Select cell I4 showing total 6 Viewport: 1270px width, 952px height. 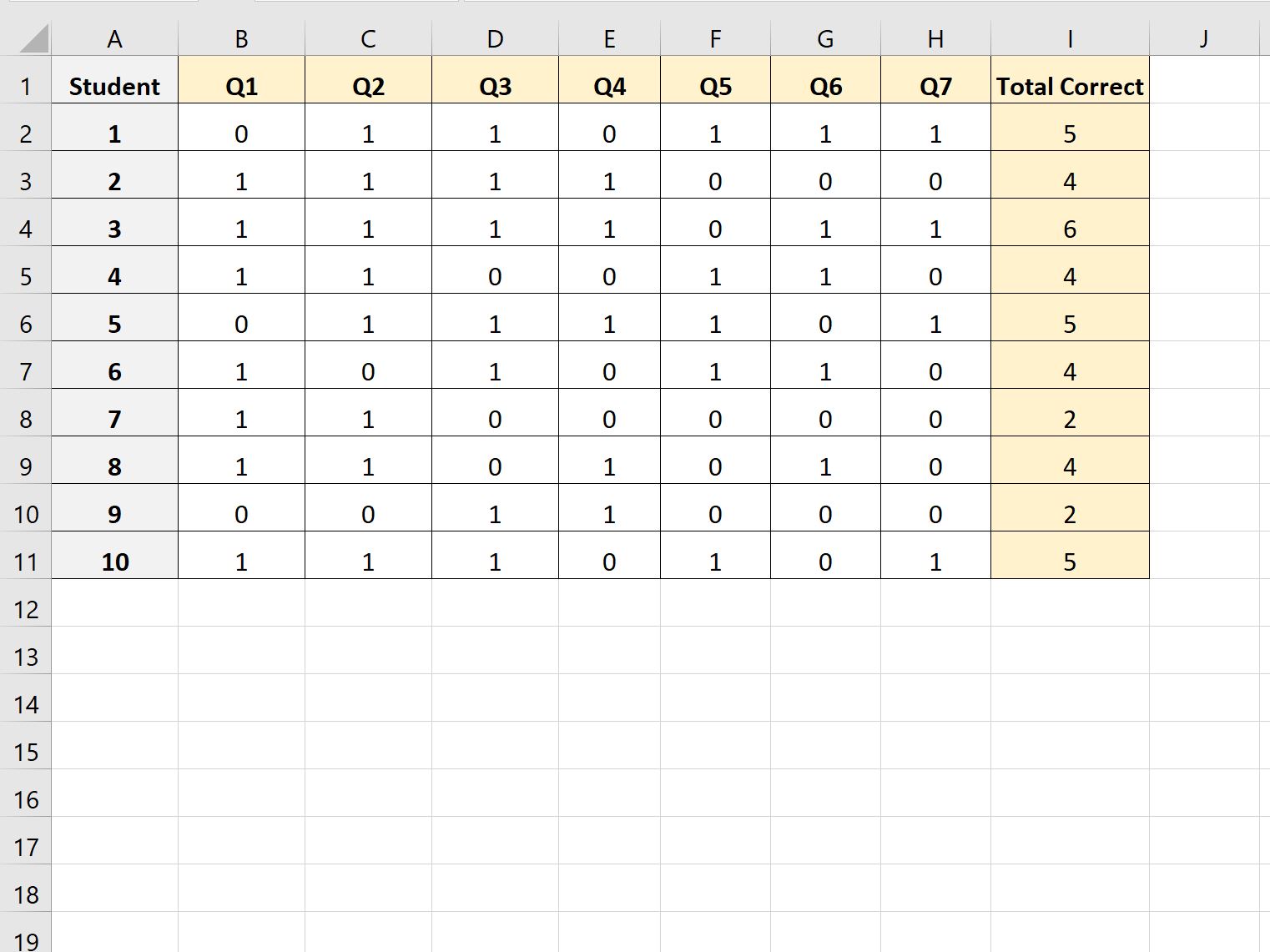(1070, 229)
